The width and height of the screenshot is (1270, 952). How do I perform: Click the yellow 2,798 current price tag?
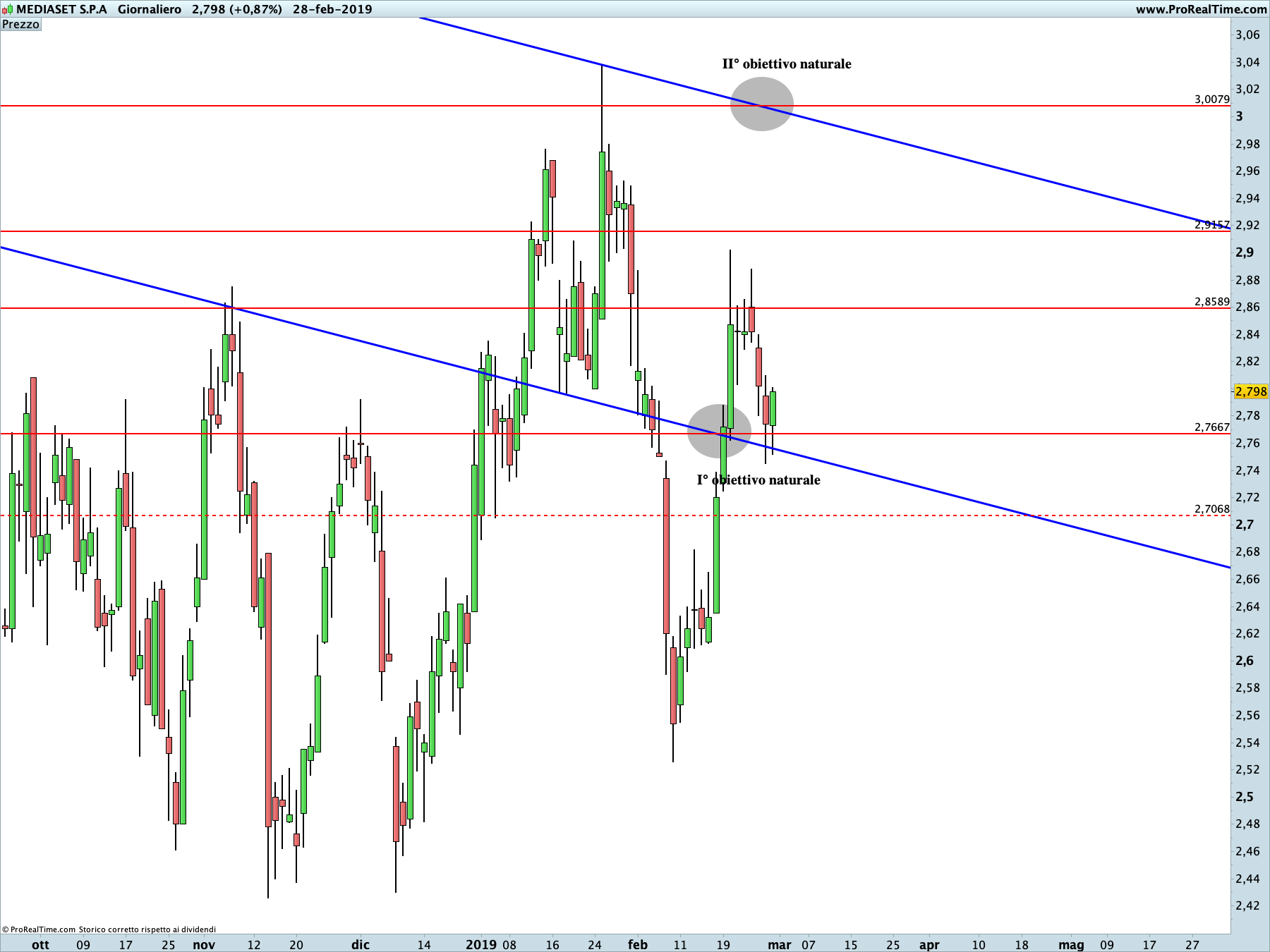pos(1250,391)
